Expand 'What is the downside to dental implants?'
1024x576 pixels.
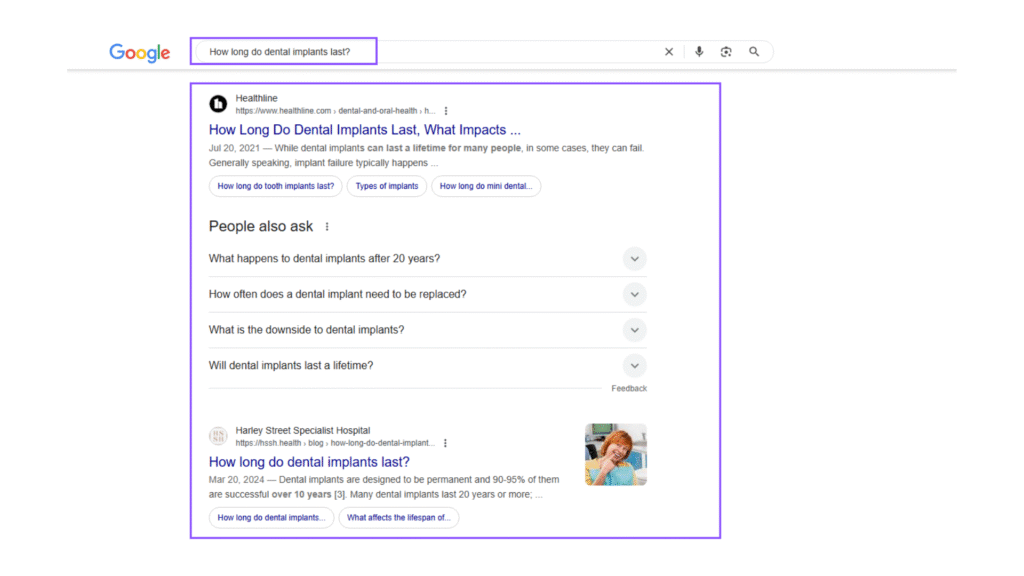pyautogui.click(x=428, y=330)
